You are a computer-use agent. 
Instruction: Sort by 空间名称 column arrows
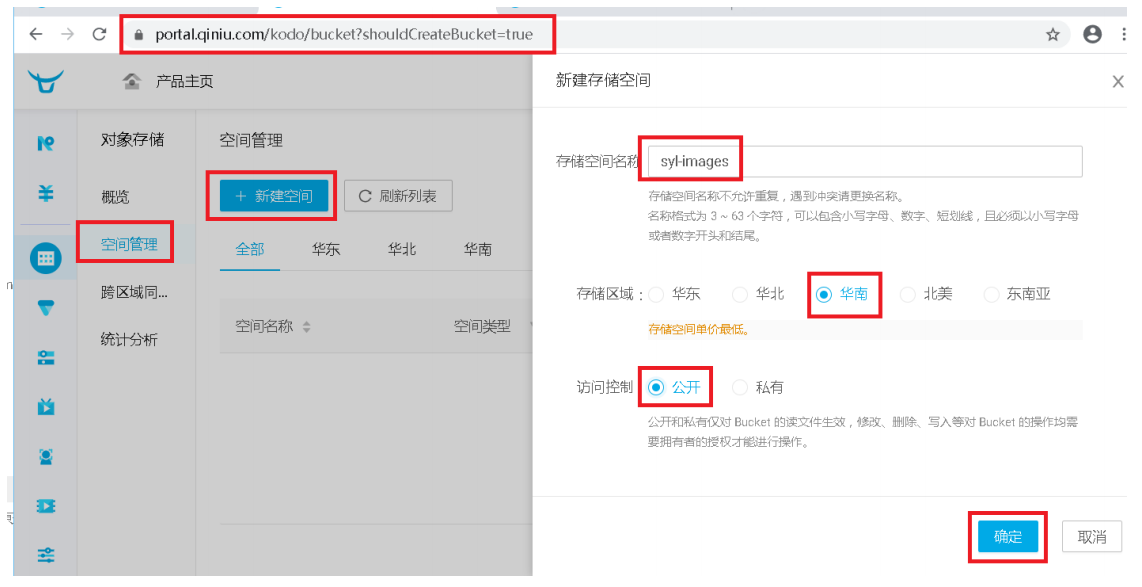coord(307,327)
